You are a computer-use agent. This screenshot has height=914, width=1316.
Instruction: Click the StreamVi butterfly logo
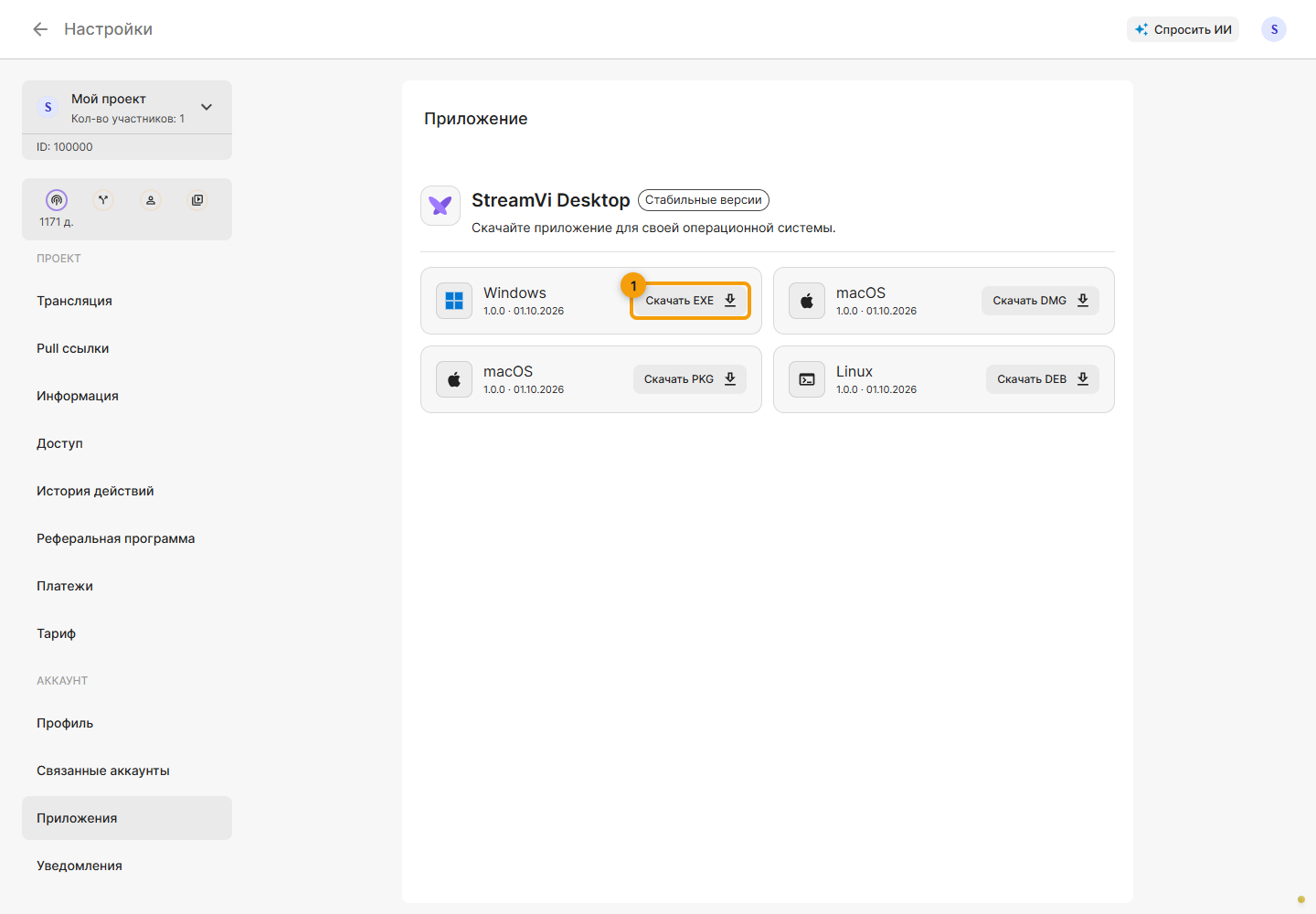[x=440, y=206]
